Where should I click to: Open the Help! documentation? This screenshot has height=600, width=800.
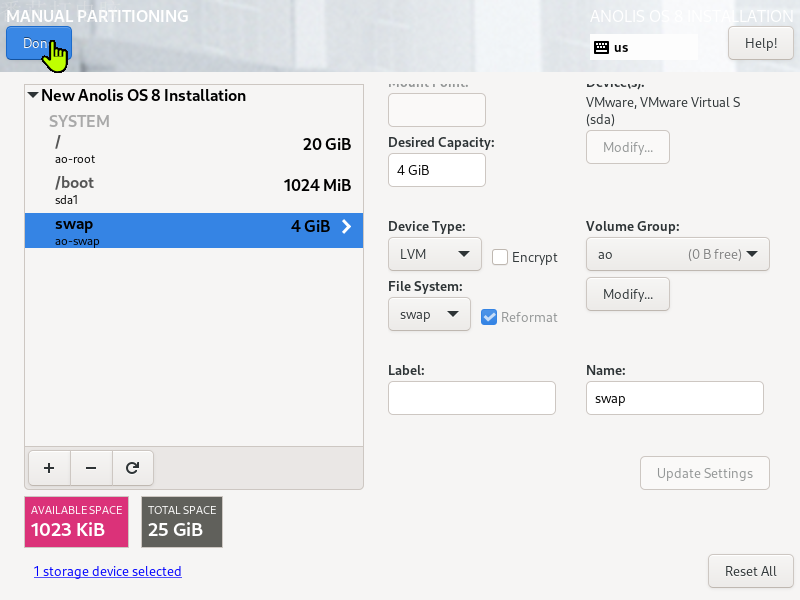761,43
